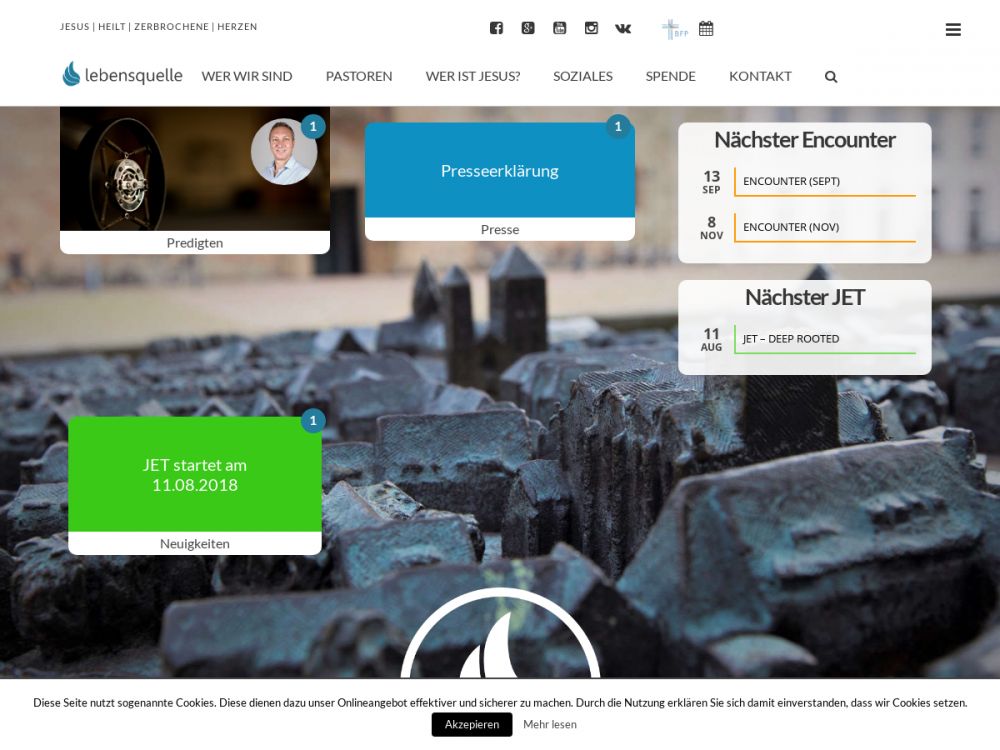Open the VK social icon

click(x=623, y=28)
